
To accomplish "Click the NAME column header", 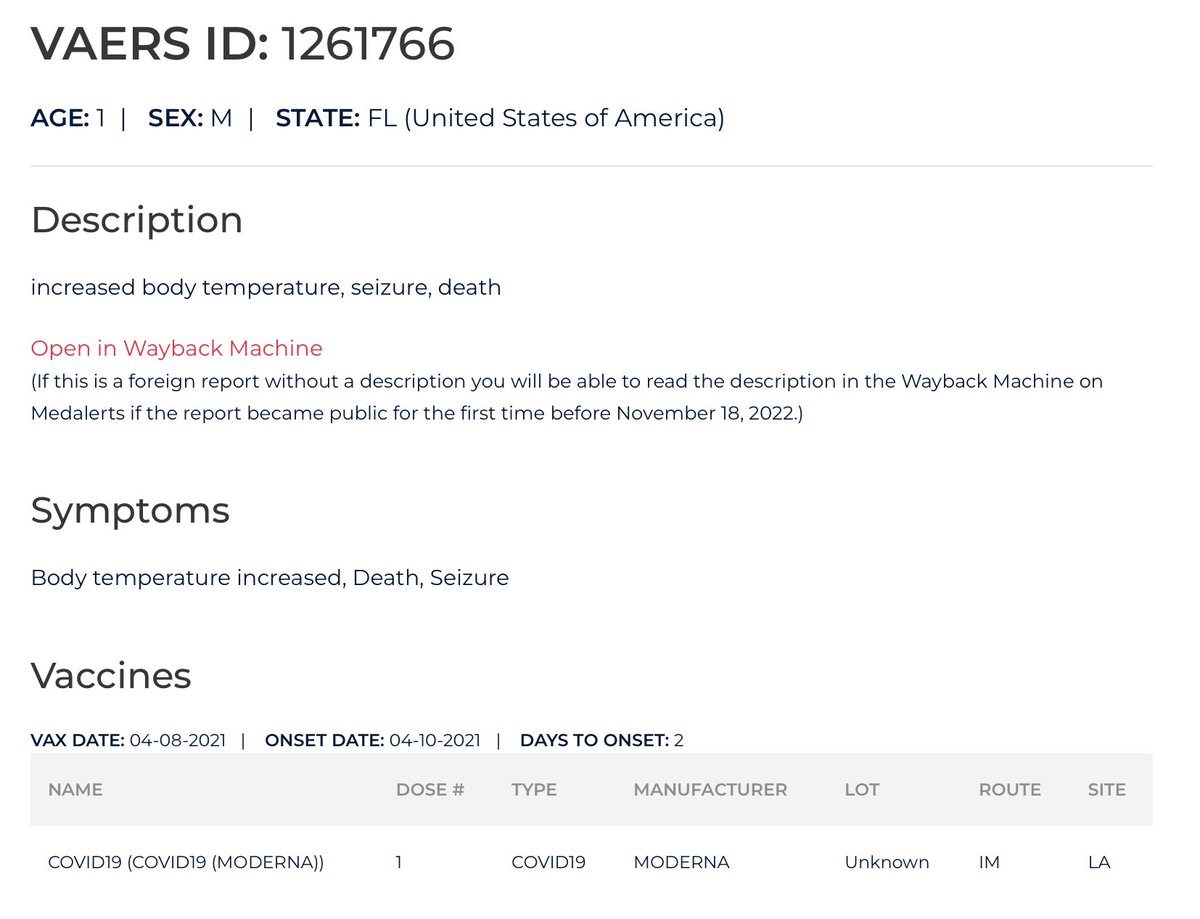I will point(75,789).
